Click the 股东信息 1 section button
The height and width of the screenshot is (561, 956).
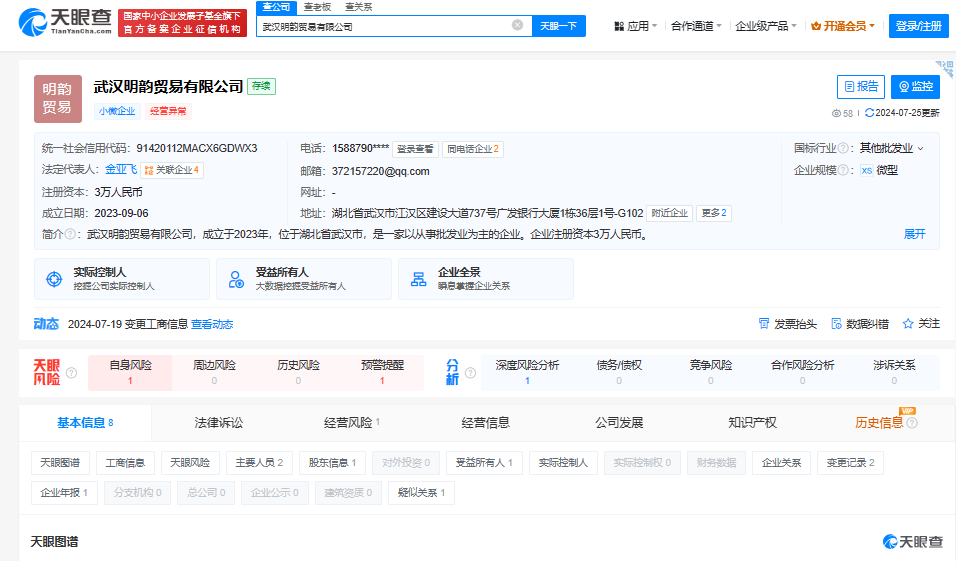click(332, 463)
